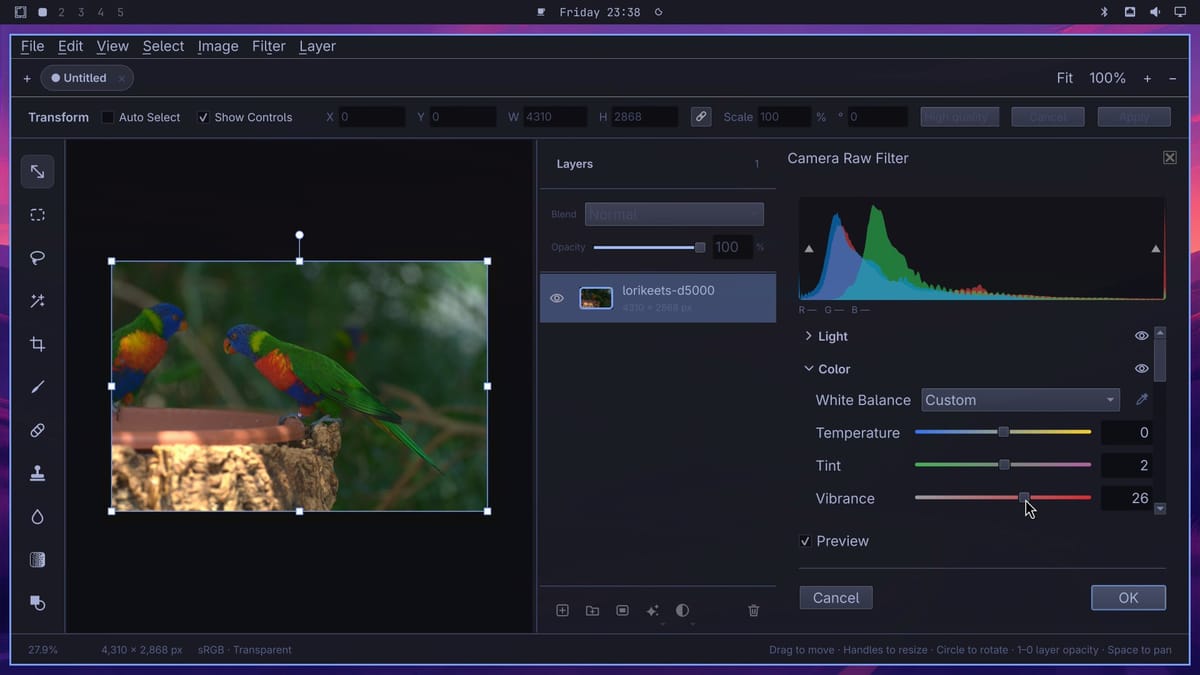Toggle histogram shadow clipping triangle
This screenshot has height=675, width=1200.
pos(809,249)
